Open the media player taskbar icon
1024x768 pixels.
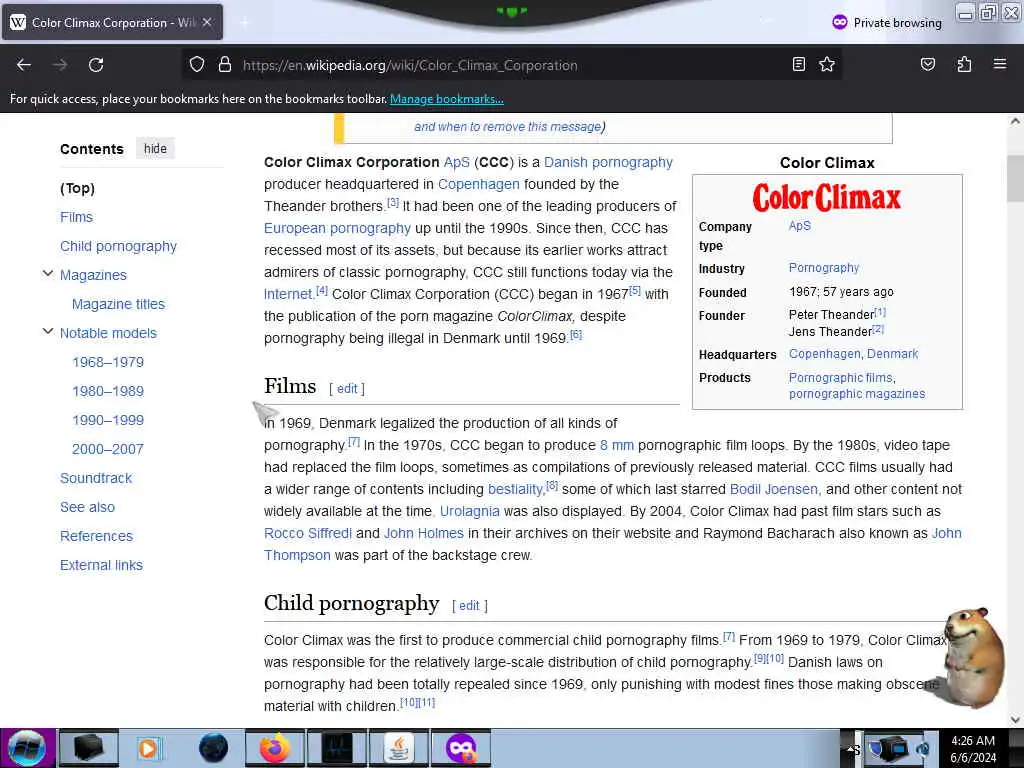coord(148,748)
